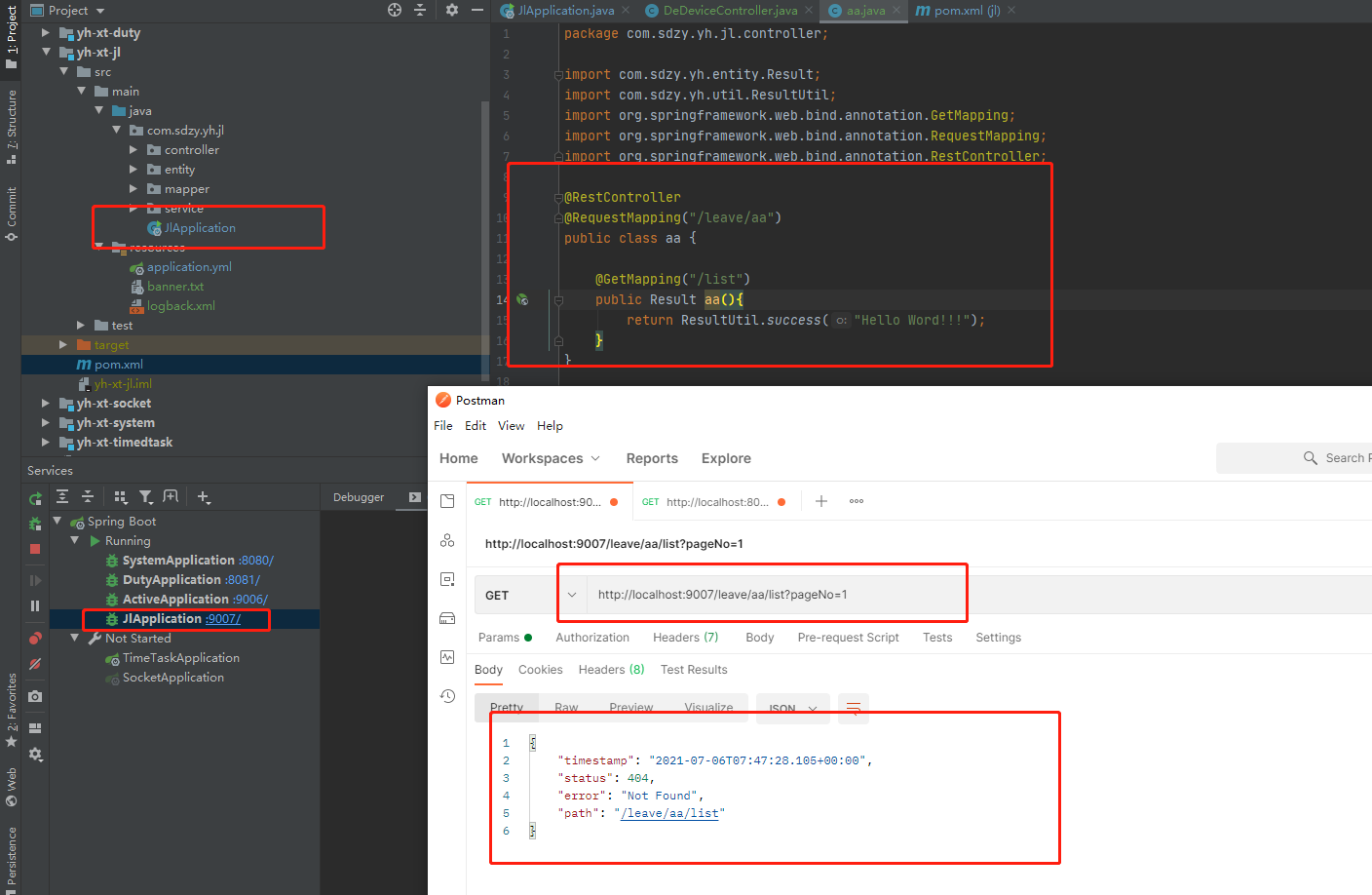
Task: Open Test Results response tab
Action: click(x=694, y=670)
